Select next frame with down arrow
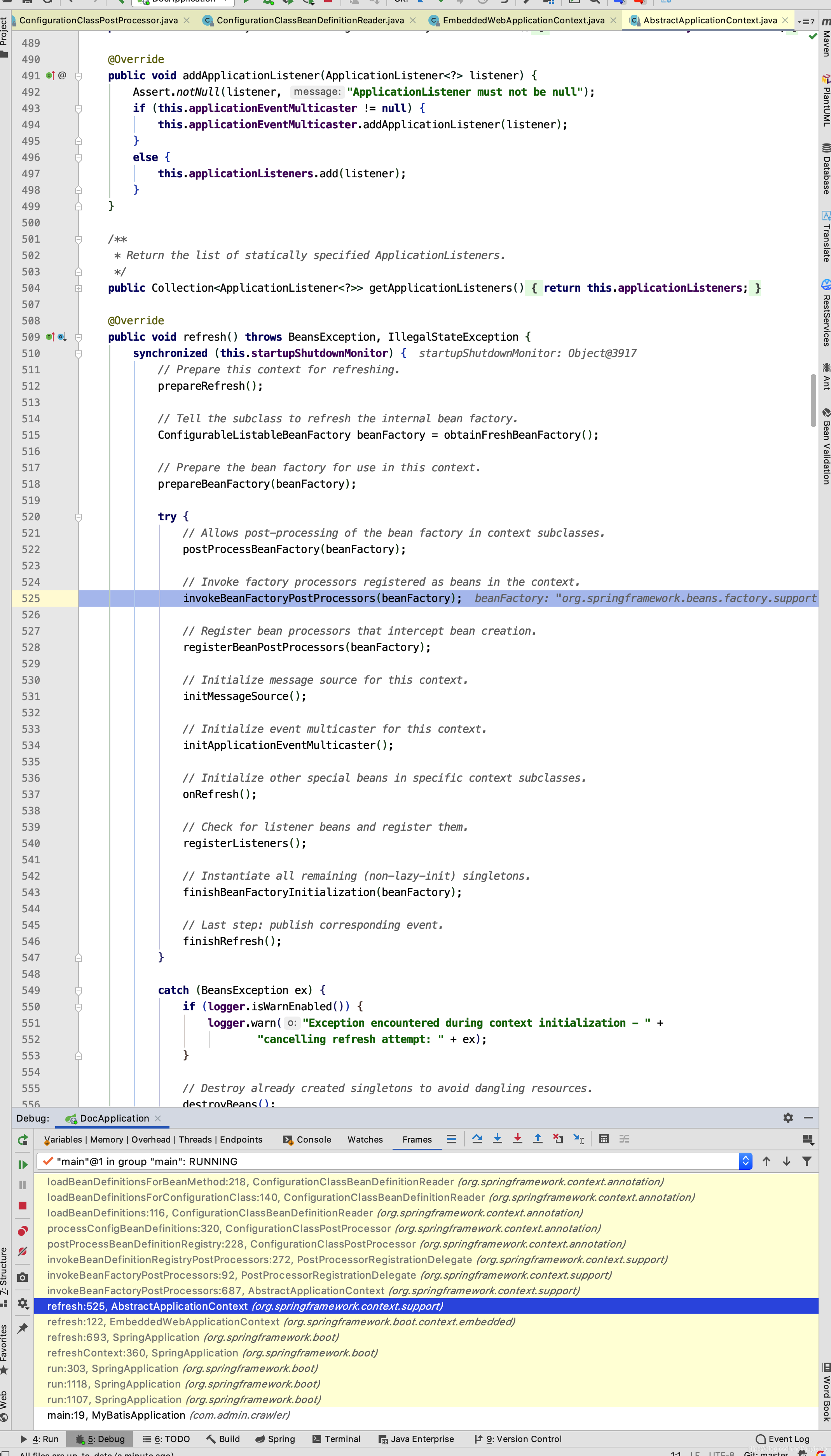The width and height of the screenshot is (831, 1456). [x=786, y=1161]
